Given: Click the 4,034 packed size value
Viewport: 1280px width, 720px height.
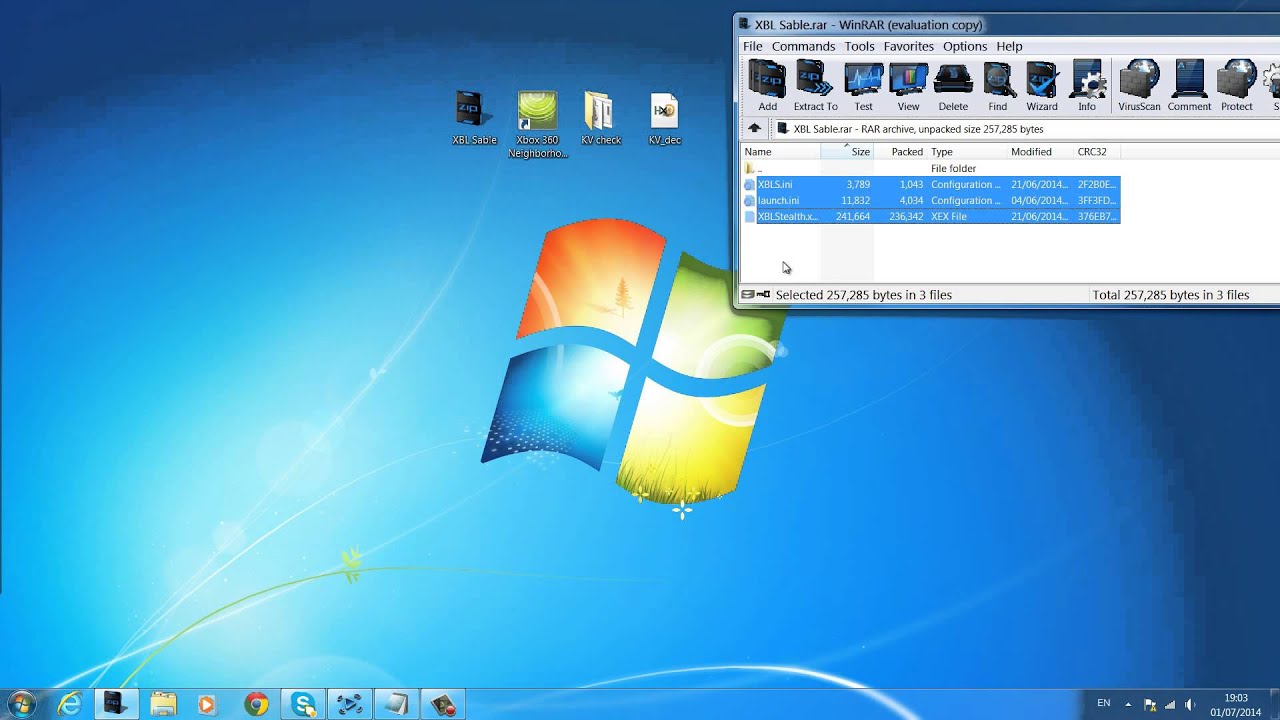Looking at the screenshot, I should (909, 200).
